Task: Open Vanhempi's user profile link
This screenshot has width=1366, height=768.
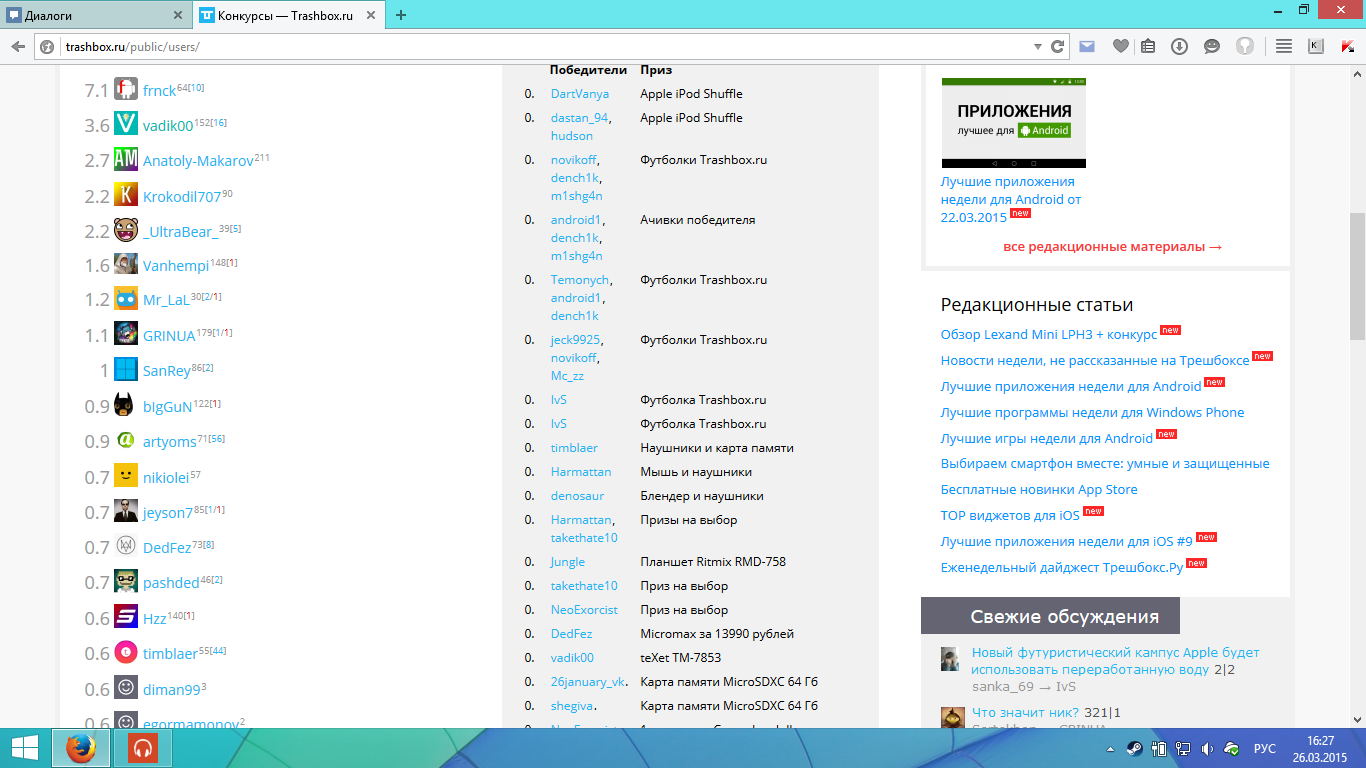Action: coord(176,266)
